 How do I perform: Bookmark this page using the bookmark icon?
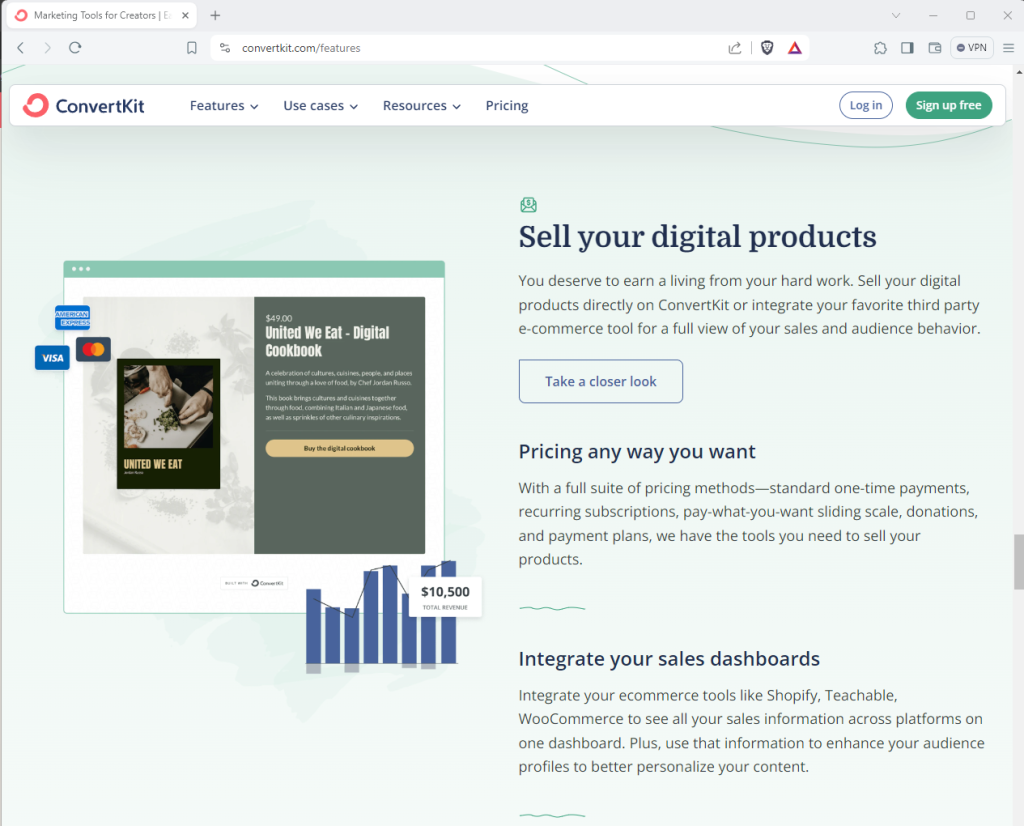pos(192,47)
